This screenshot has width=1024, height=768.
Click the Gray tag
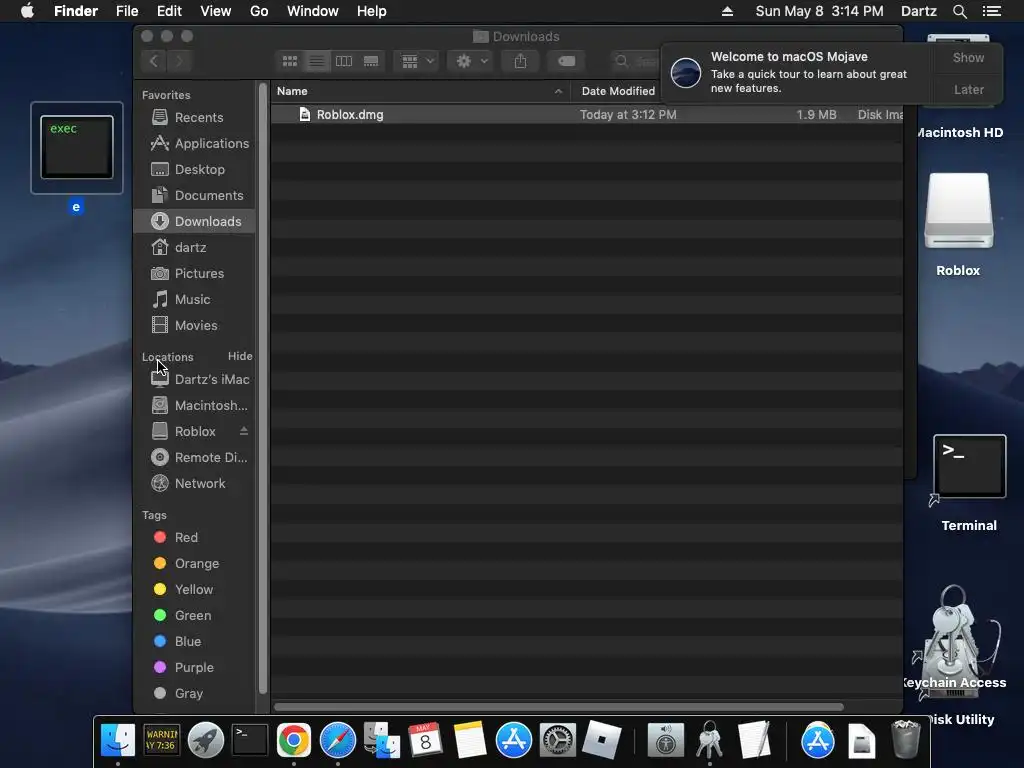coord(194,694)
